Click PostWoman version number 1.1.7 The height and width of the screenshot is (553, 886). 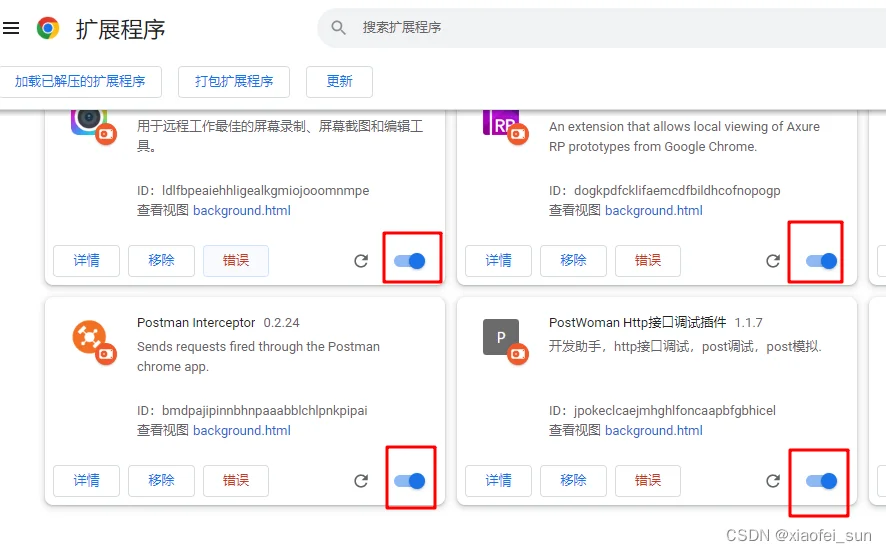748,323
